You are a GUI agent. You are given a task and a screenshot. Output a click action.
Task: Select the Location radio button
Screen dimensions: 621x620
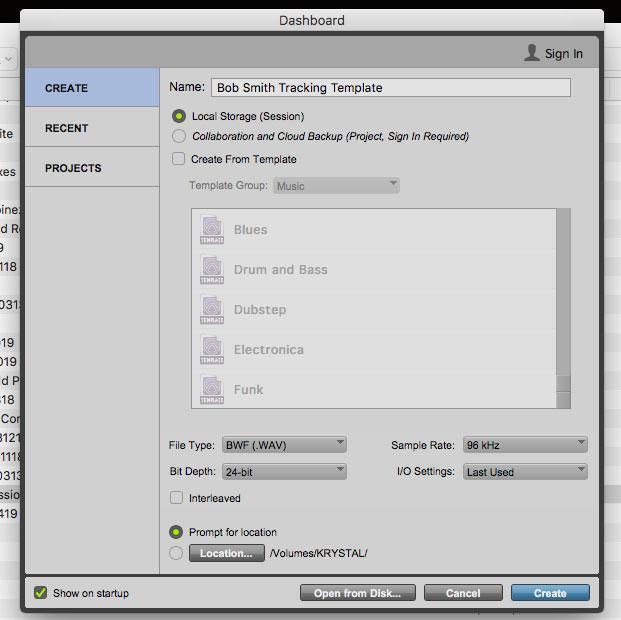tap(177, 553)
